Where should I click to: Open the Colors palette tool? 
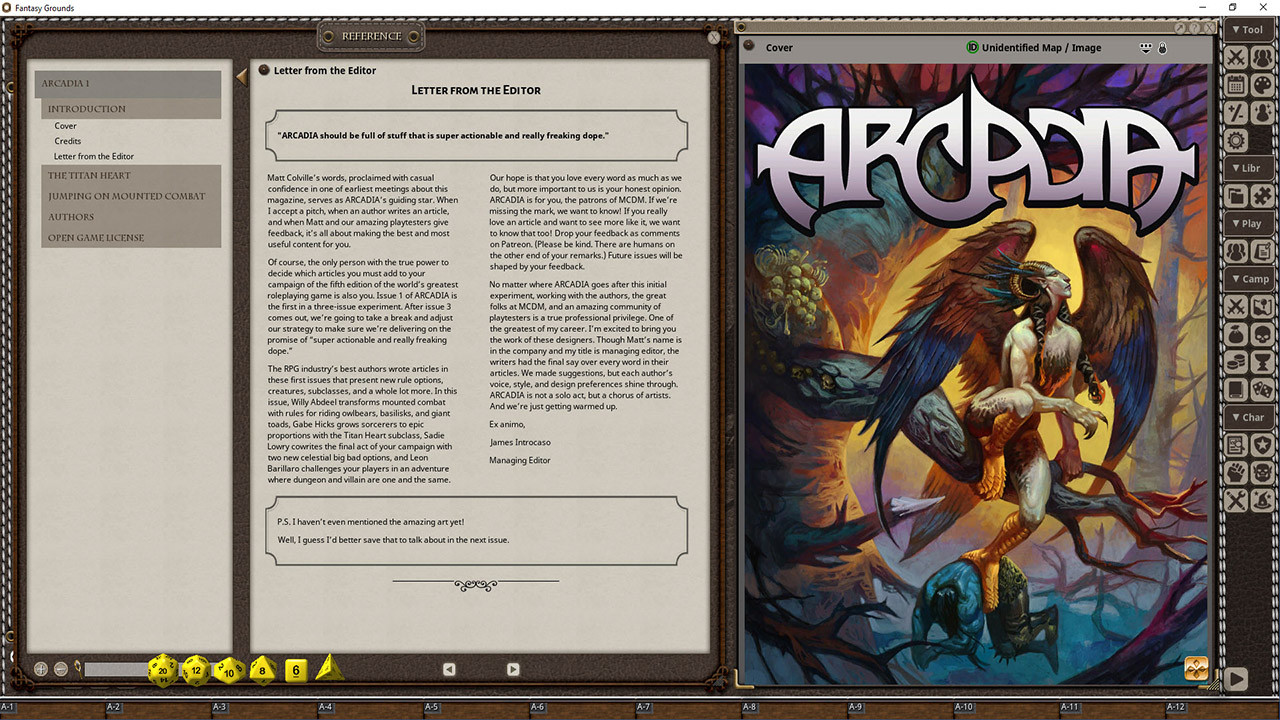[x=1262, y=85]
